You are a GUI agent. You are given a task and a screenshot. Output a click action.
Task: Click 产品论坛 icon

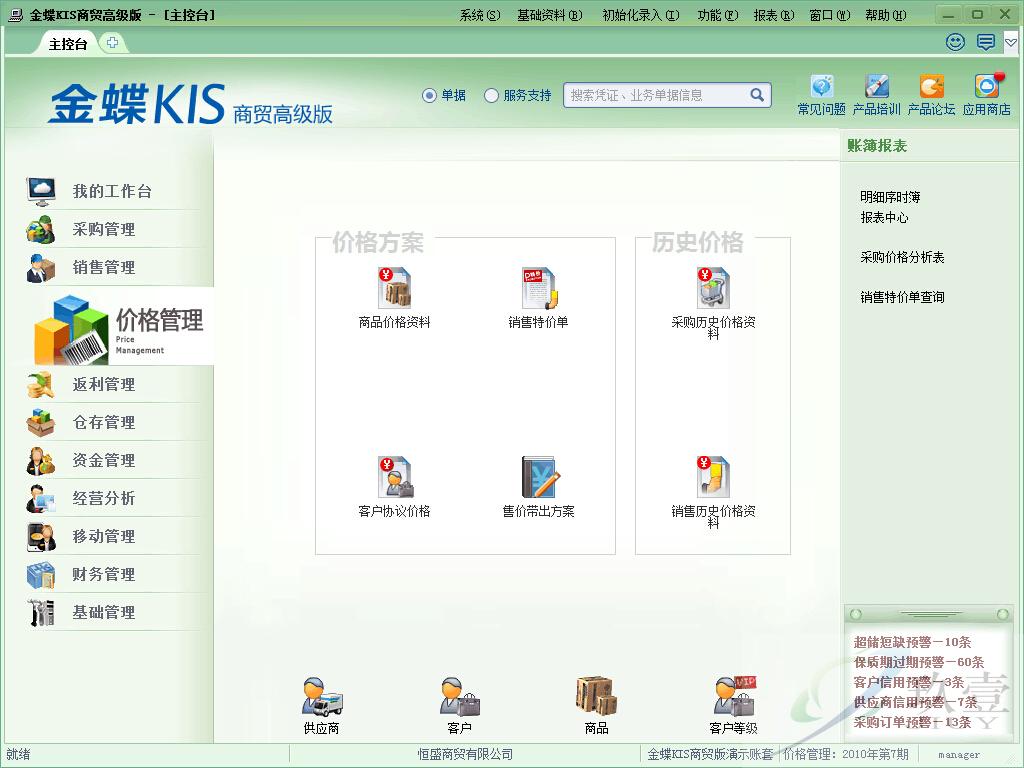click(x=931, y=86)
